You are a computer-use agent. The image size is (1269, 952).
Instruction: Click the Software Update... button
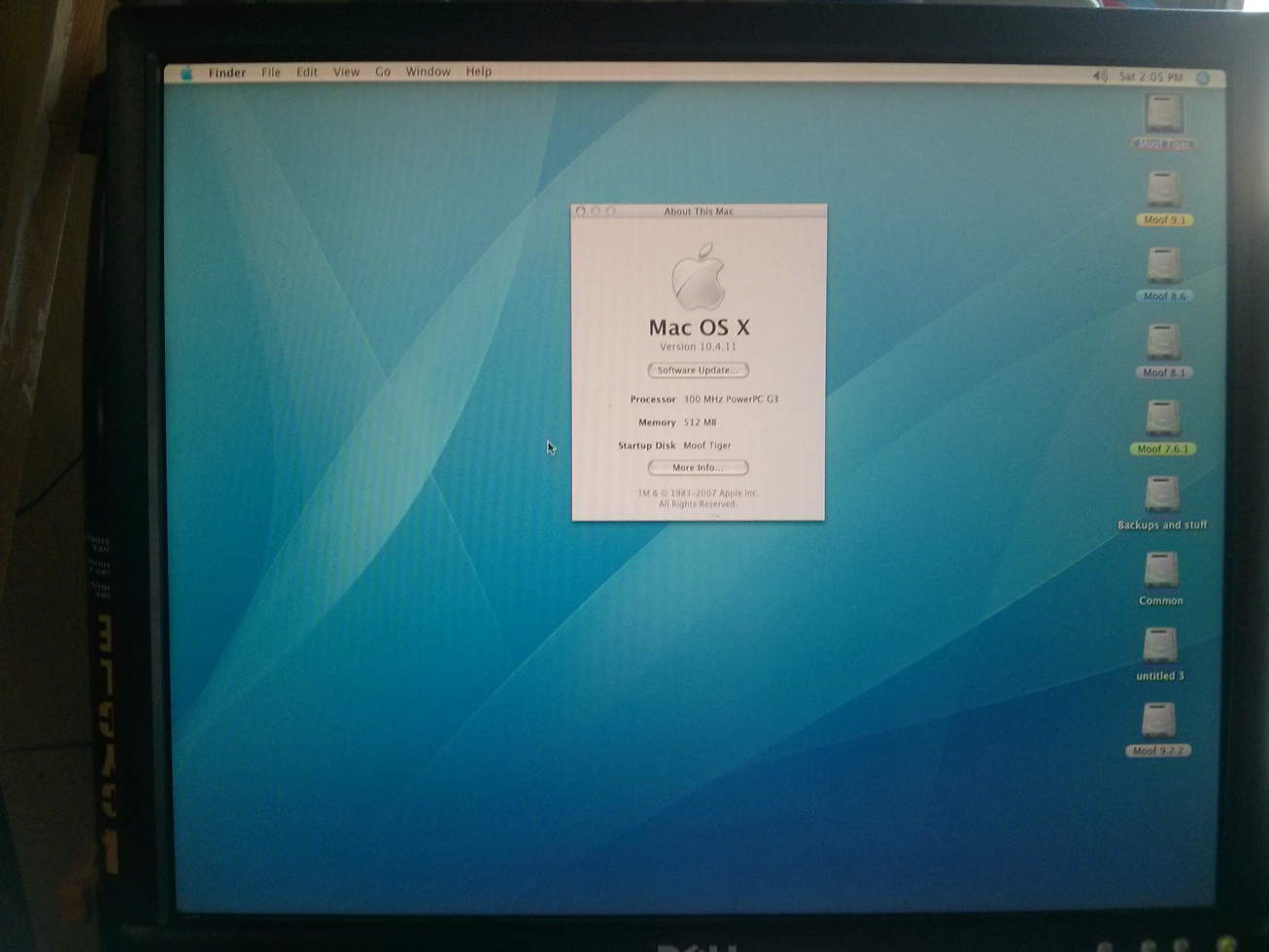698,370
